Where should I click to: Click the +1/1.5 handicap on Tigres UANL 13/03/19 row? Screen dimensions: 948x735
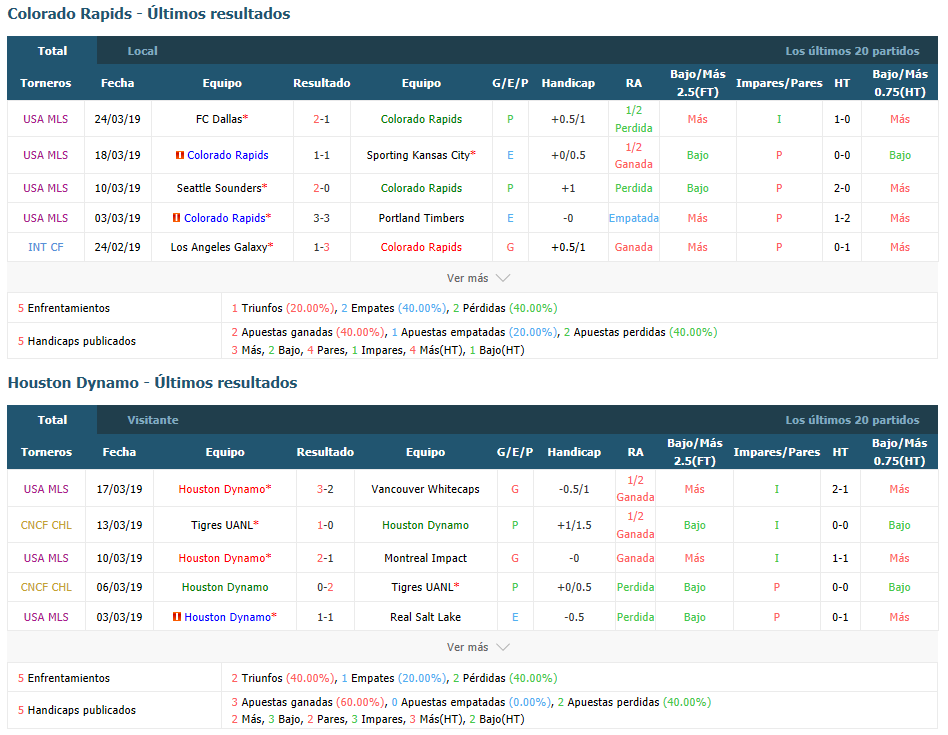pyautogui.click(x=574, y=525)
